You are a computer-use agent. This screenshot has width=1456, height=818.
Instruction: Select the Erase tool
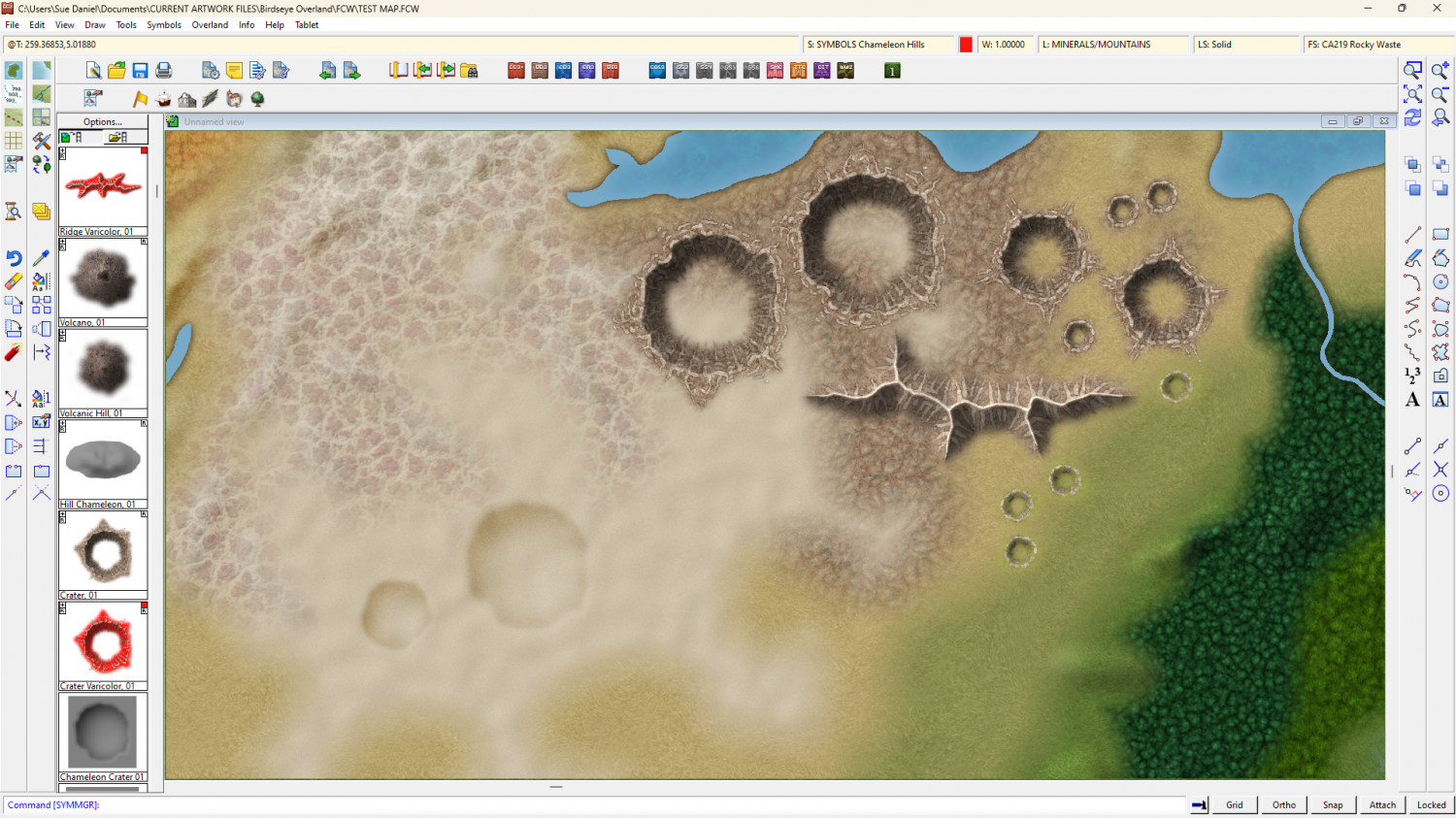[x=14, y=281]
